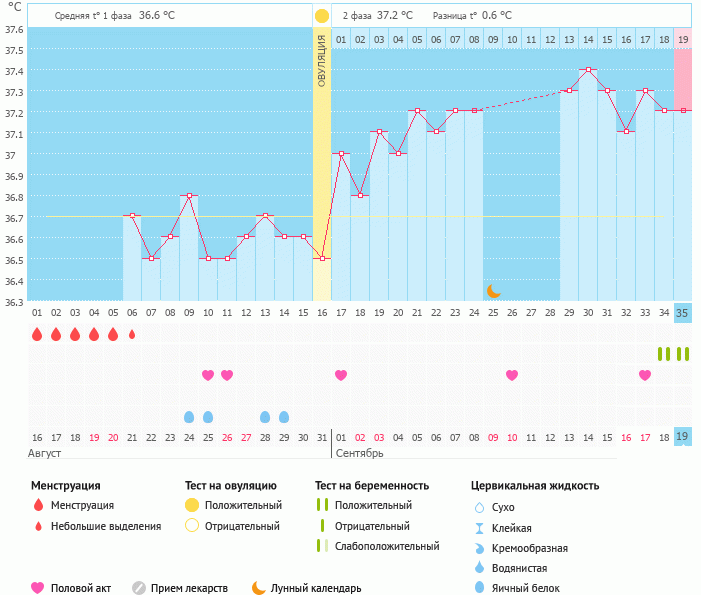The width and height of the screenshot is (701, 595).
Task: Click the cervical fluid drop on cycle day 09
Action: click(189, 416)
